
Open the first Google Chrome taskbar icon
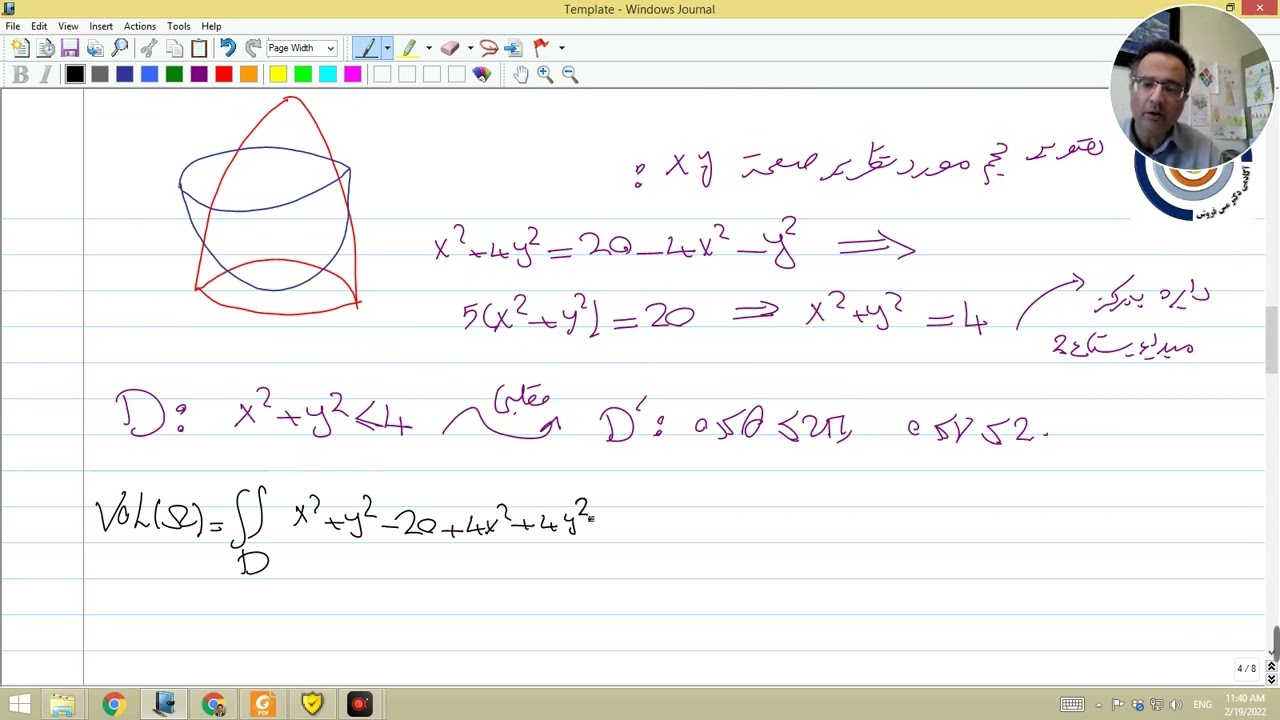113,705
